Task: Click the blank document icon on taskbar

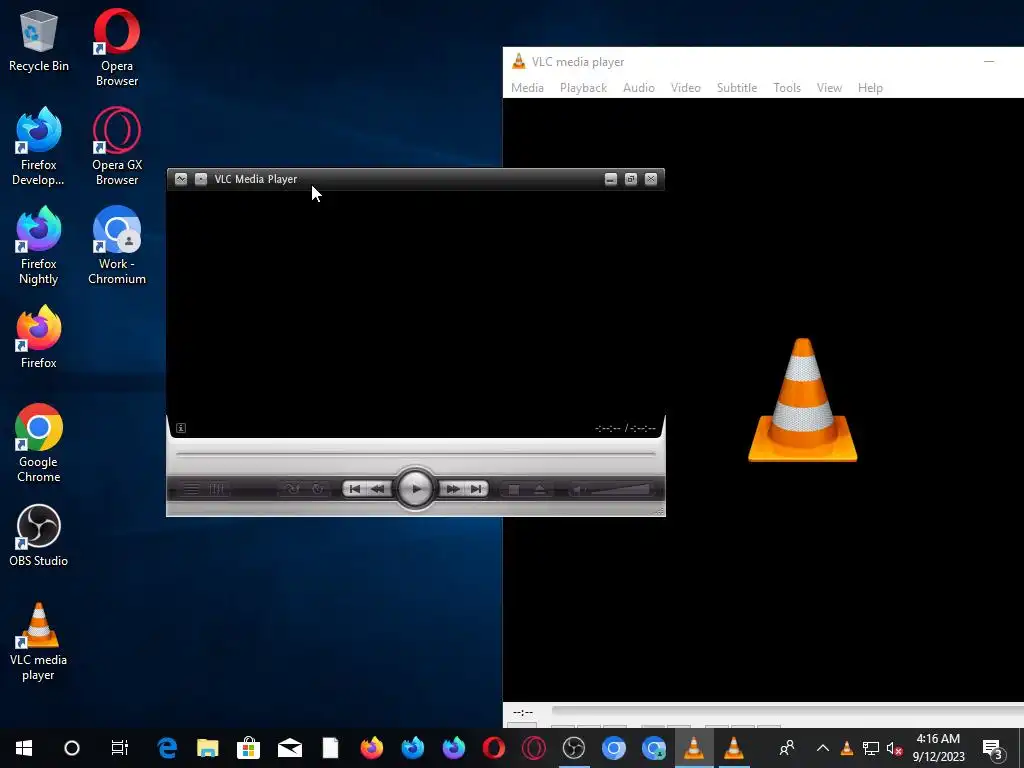Action: (x=330, y=748)
